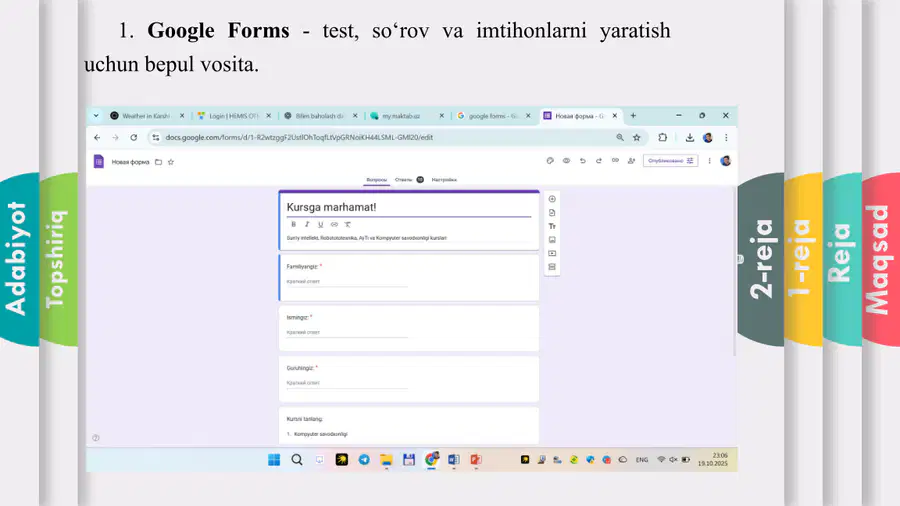The height and width of the screenshot is (506, 900).
Task: Click the Familiyangiz short answer field
Action: 347,282
